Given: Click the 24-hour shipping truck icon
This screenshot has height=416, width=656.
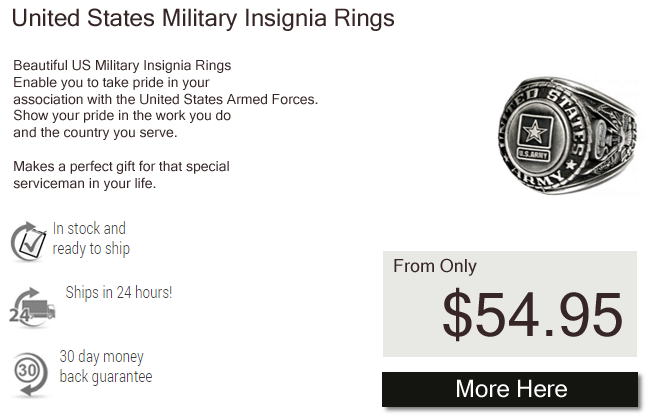Looking at the screenshot, I should 32,308.
